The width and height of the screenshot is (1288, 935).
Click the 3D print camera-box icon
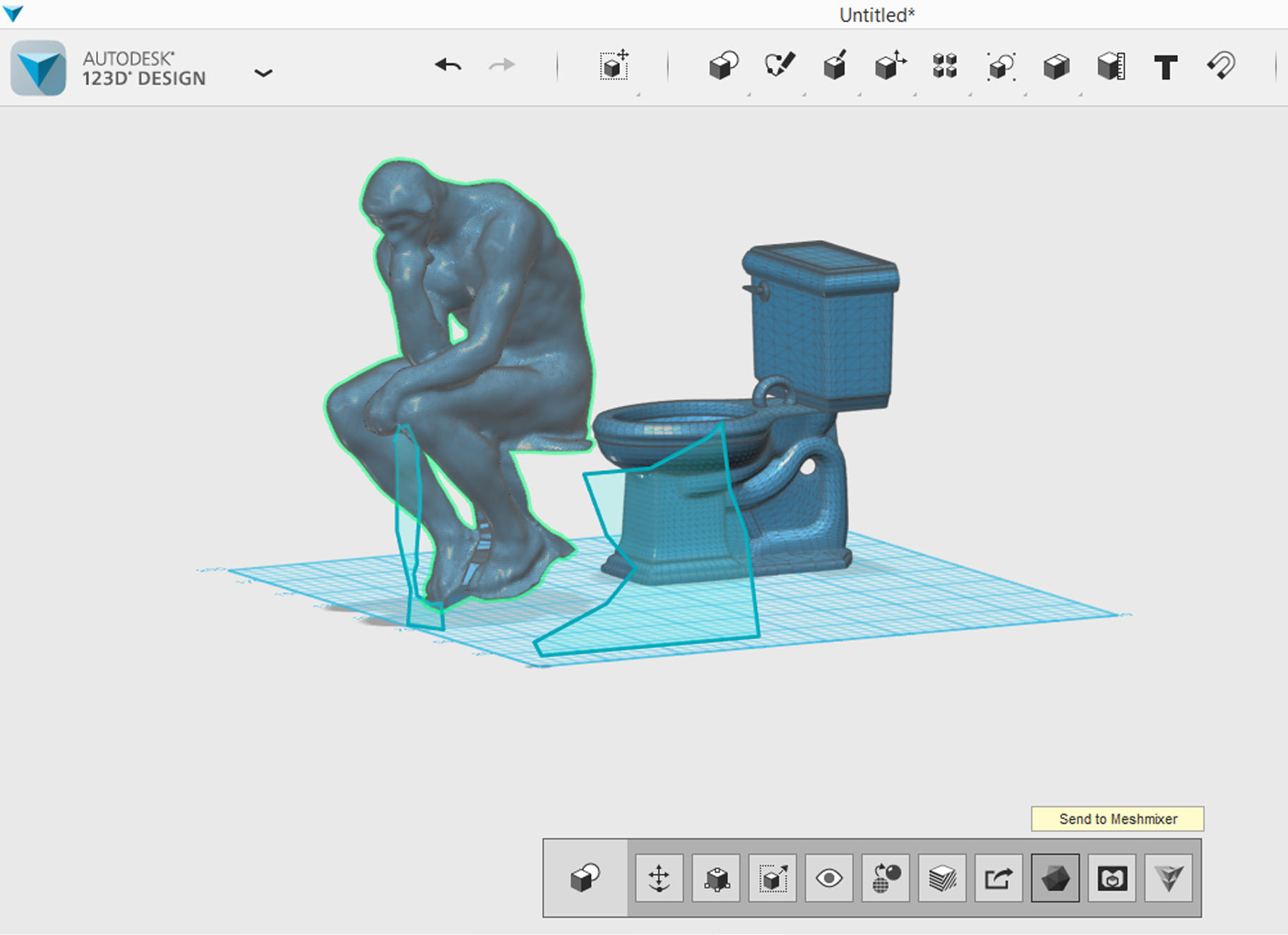coord(1111,878)
